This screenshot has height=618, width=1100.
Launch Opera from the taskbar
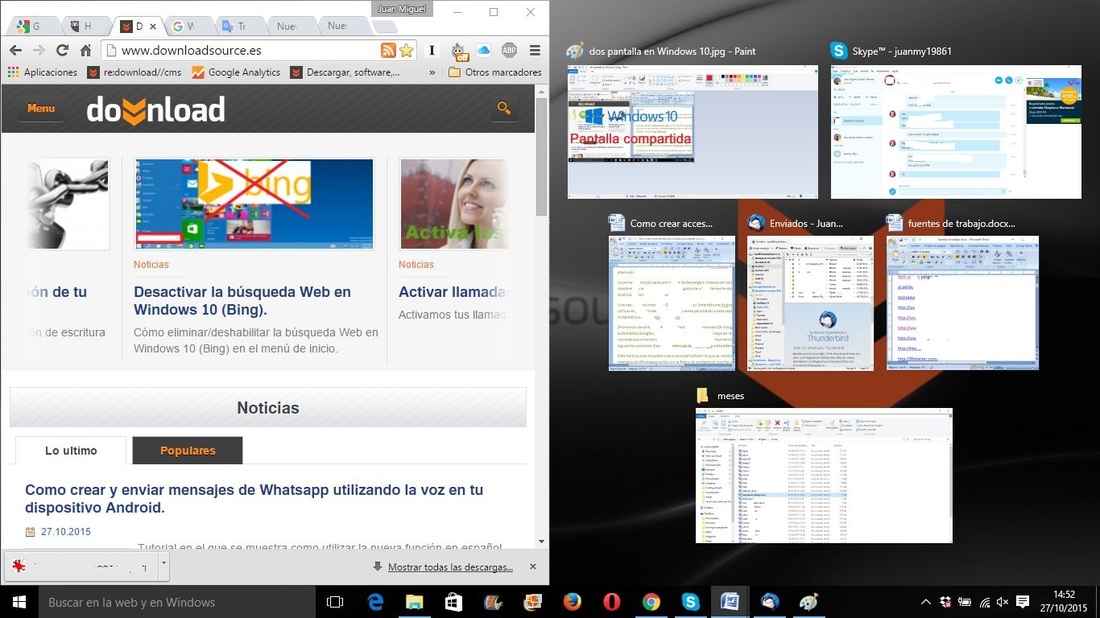(612, 602)
